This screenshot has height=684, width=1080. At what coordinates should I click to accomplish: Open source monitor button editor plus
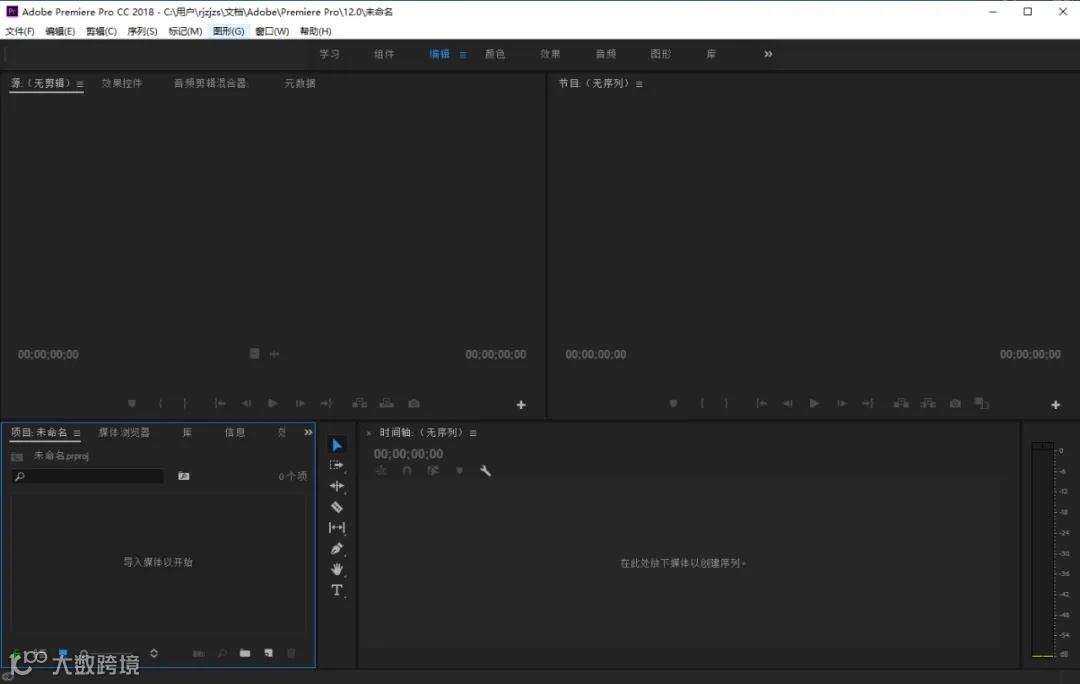521,405
